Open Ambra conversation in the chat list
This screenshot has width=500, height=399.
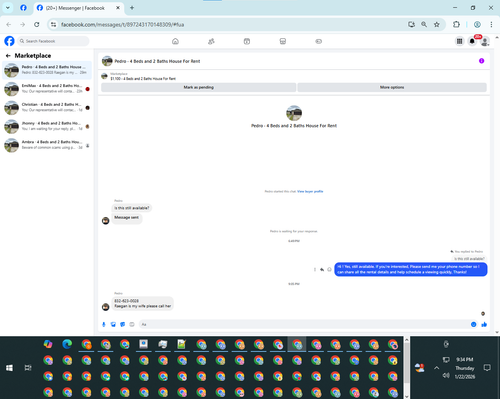[47, 145]
